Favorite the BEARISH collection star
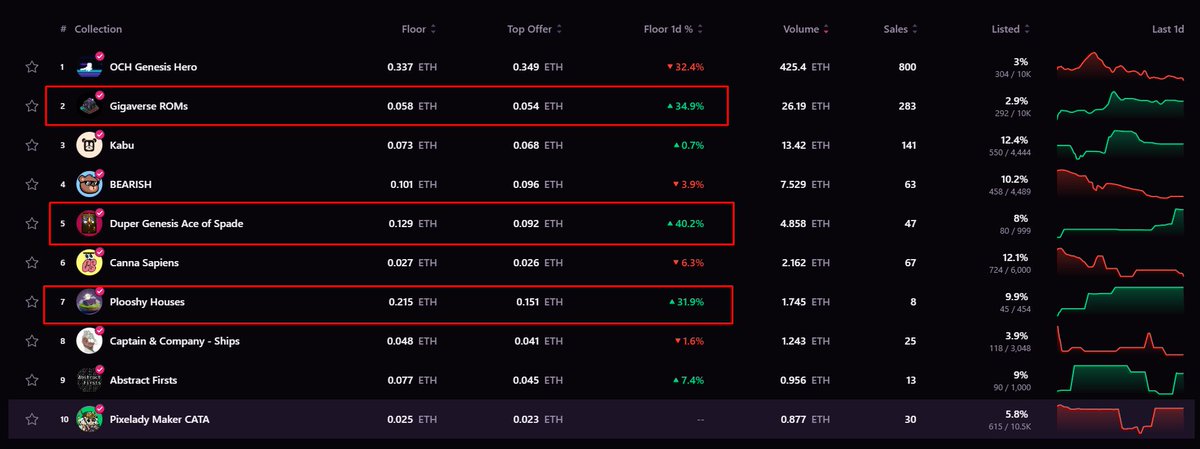The image size is (1200, 449). point(32,185)
